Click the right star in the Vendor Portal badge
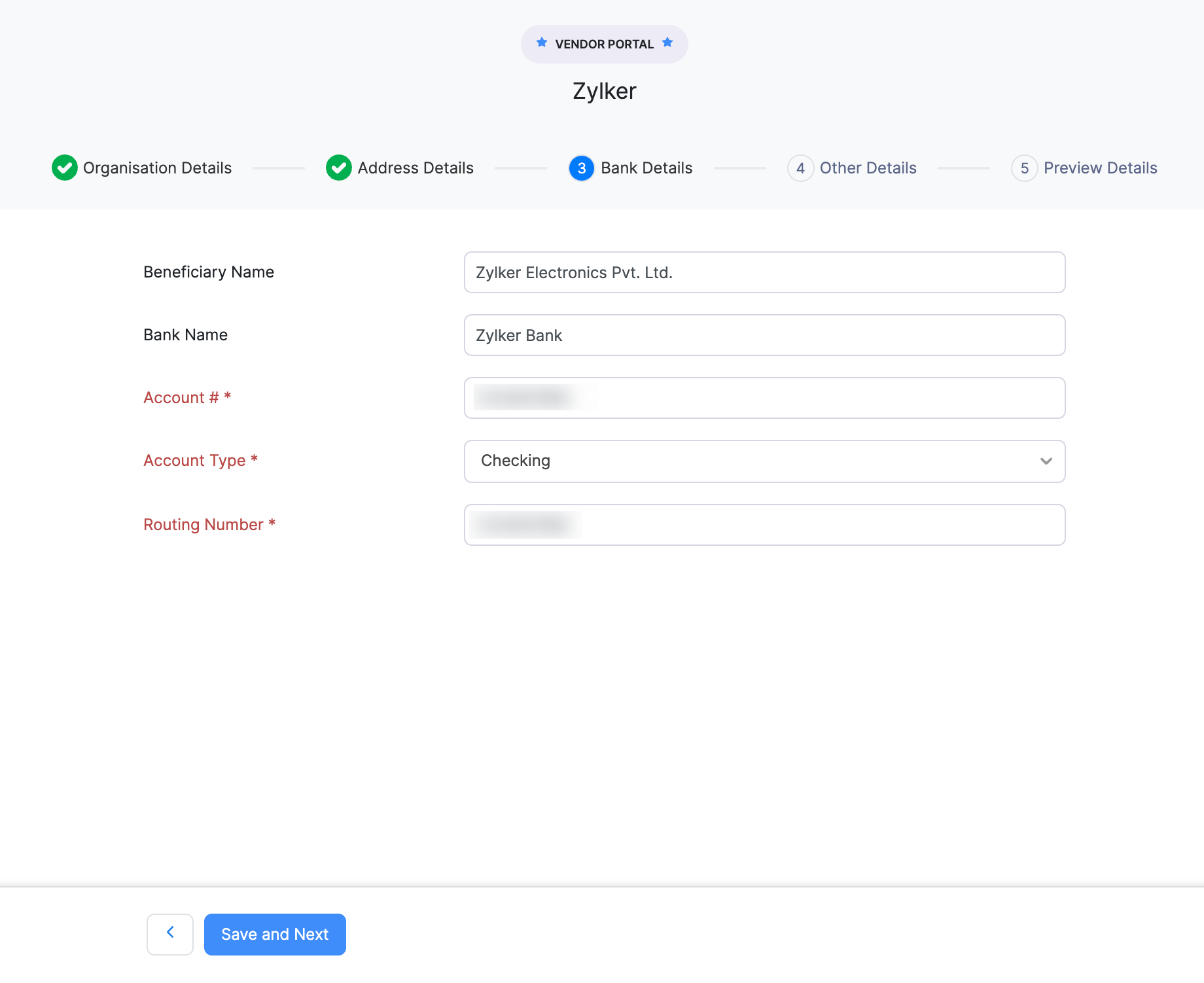The width and height of the screenshot is (1204, 983). [667, 42]
